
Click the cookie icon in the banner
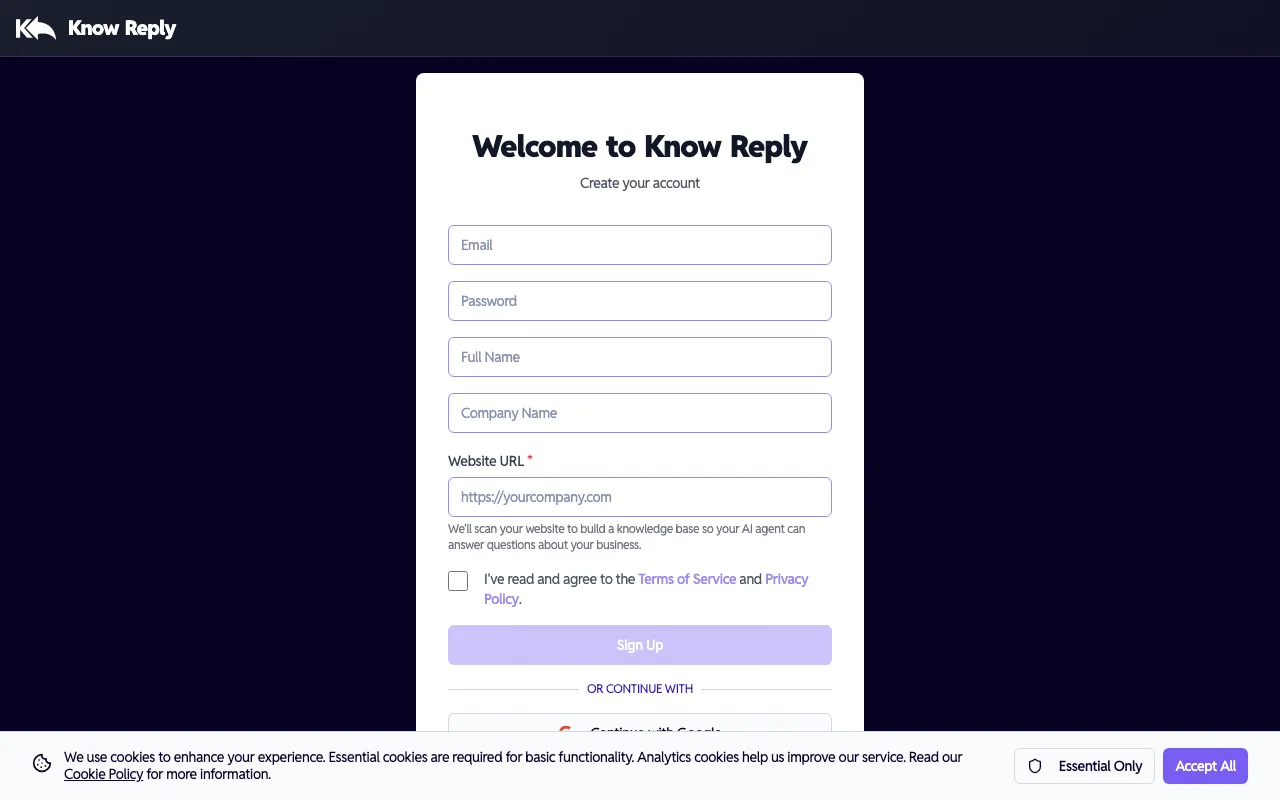pos(41,763)
